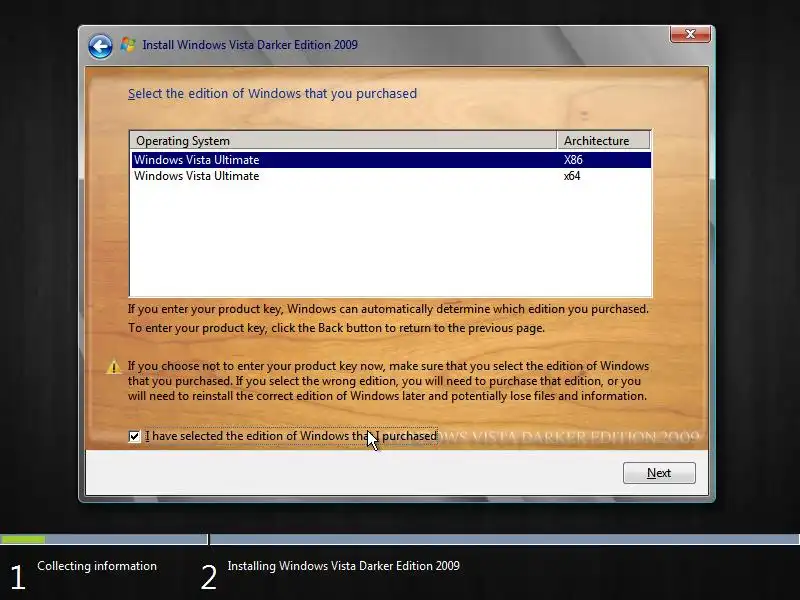
Task: Close the installer with the red X
Action: click(690, 34)
